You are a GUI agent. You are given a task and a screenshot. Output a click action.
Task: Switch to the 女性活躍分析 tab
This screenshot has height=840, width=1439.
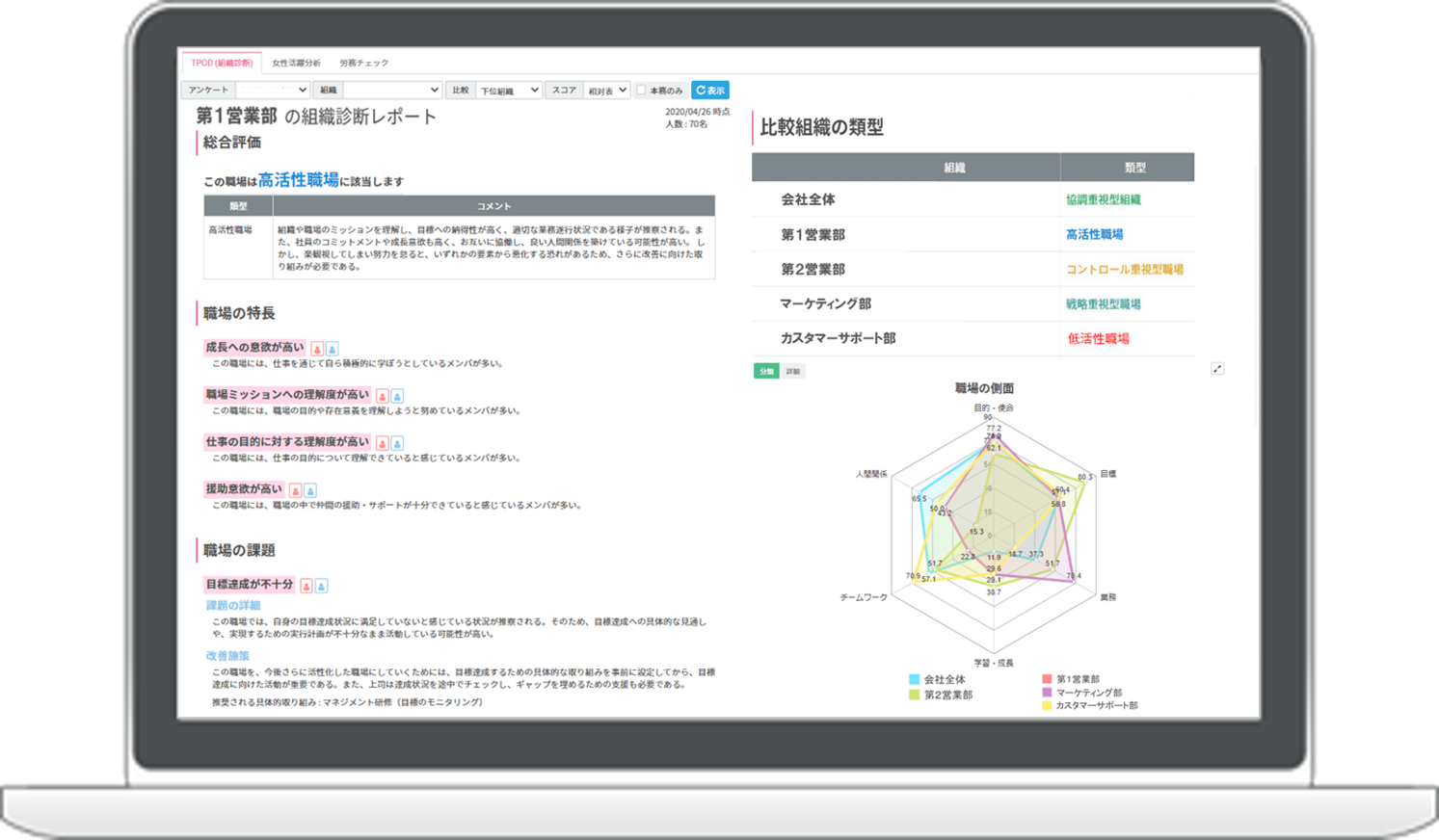tap(296, 63)
